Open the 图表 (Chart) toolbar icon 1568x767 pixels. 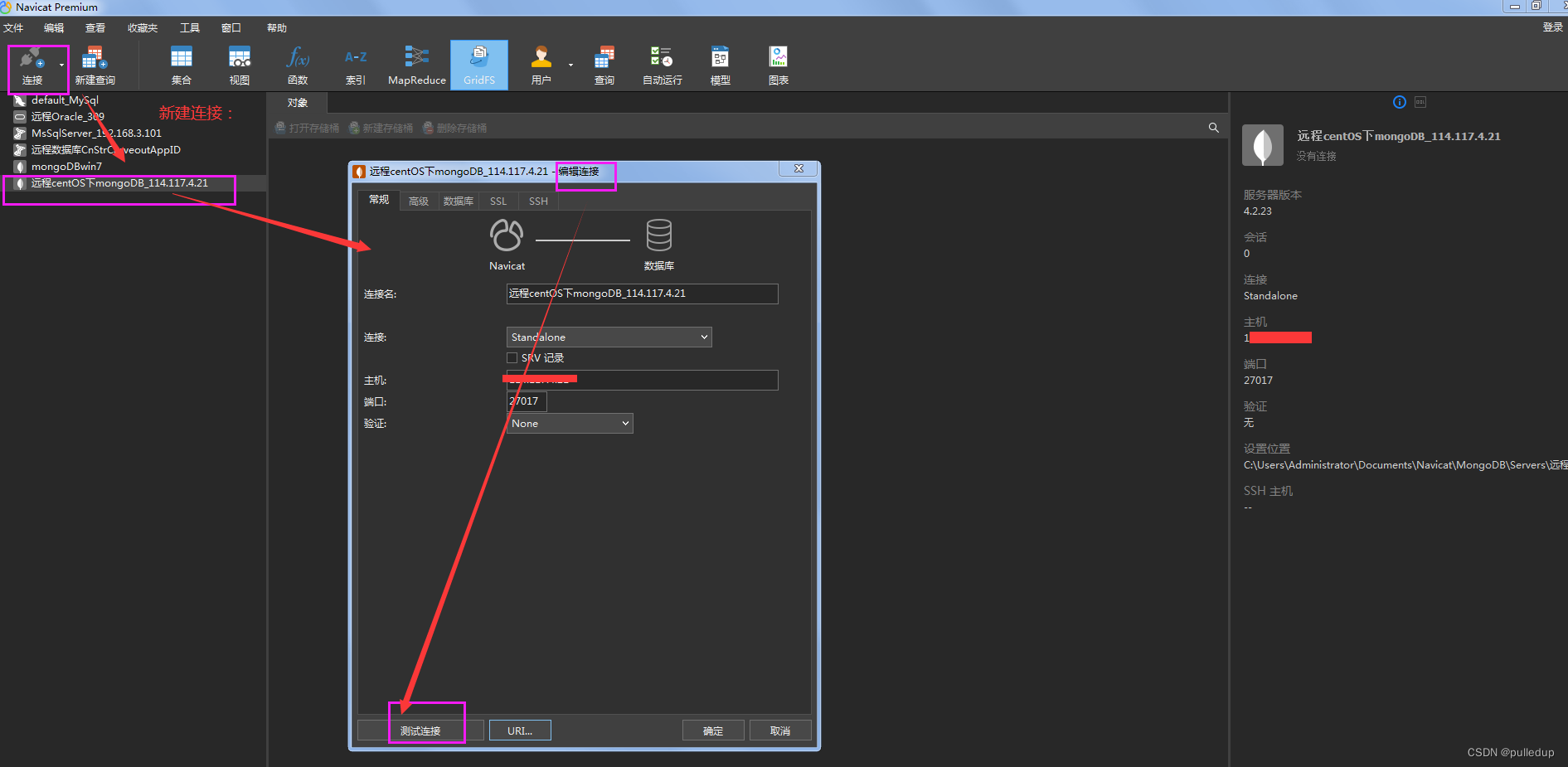779,66
